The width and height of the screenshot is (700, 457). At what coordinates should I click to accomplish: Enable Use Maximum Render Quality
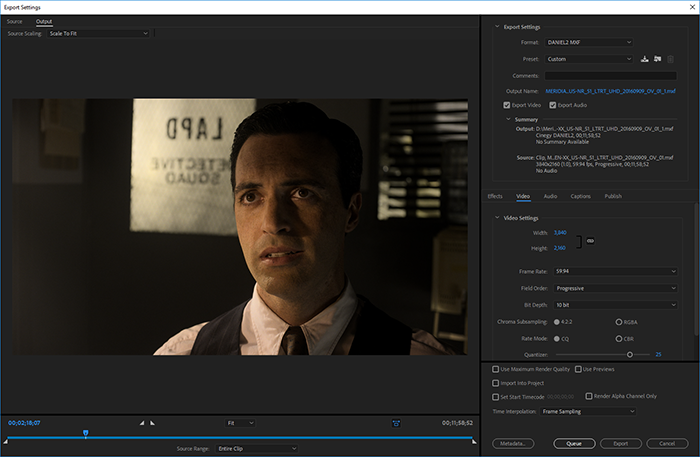497,369
